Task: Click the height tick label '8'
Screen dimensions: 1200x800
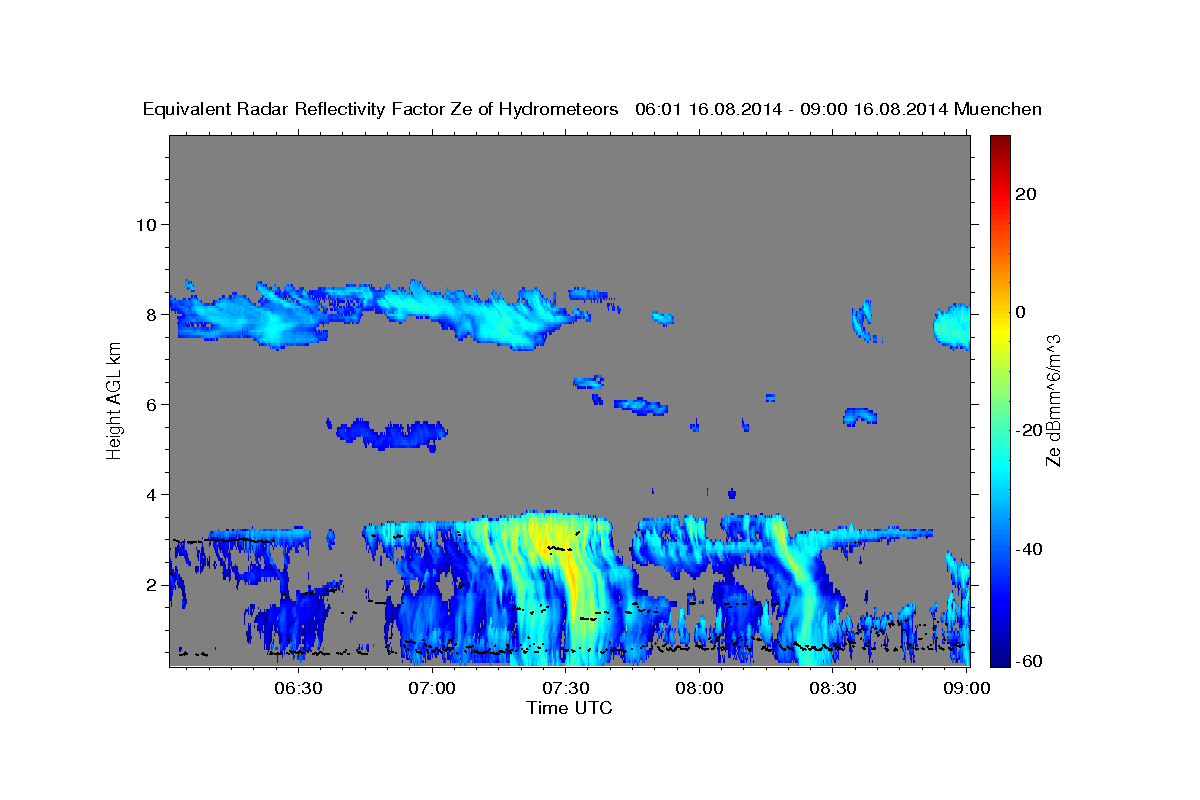Action: [x=153, y=314]
